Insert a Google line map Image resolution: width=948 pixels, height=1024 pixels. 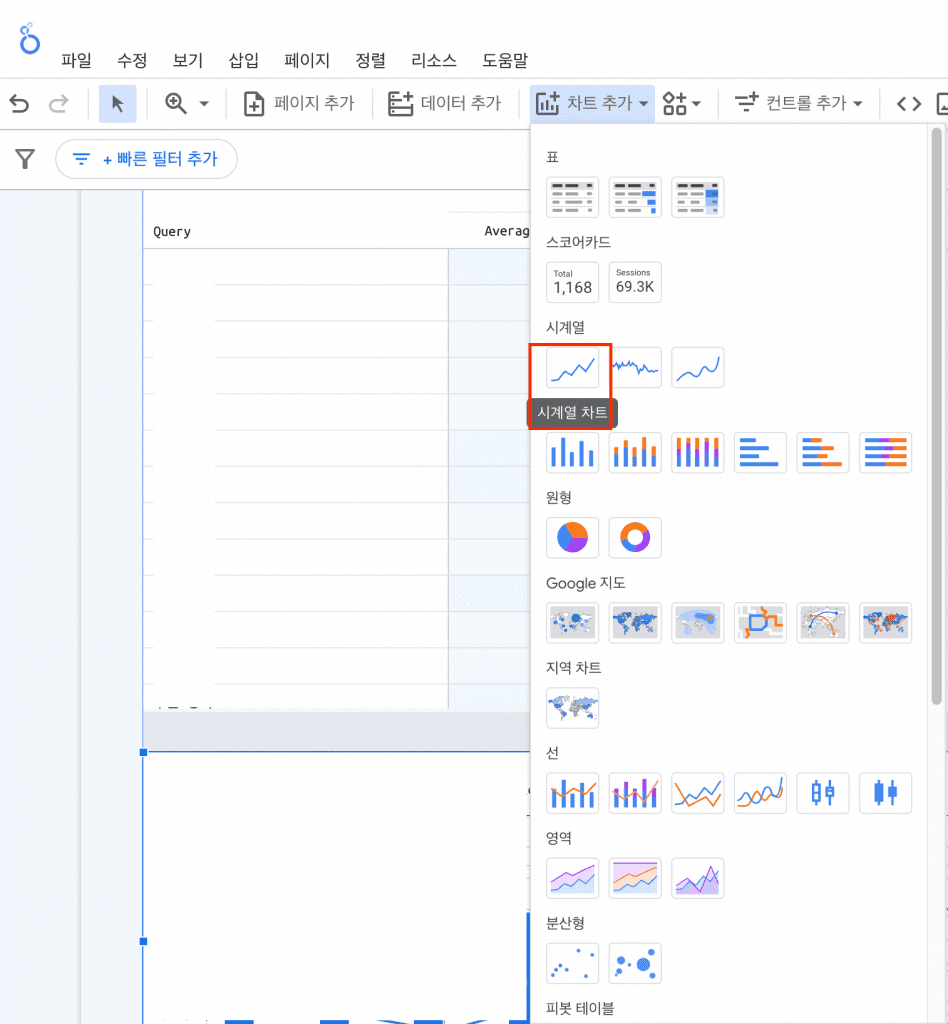[x=761, y=623]
